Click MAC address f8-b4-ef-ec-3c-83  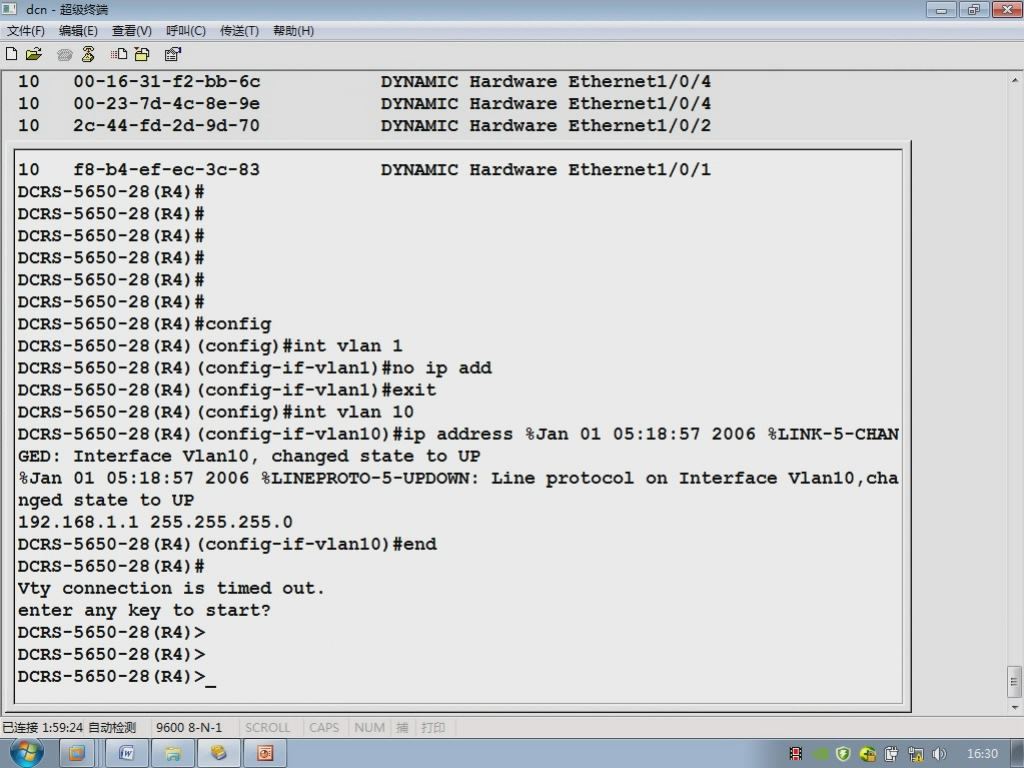tap(167, 170)
